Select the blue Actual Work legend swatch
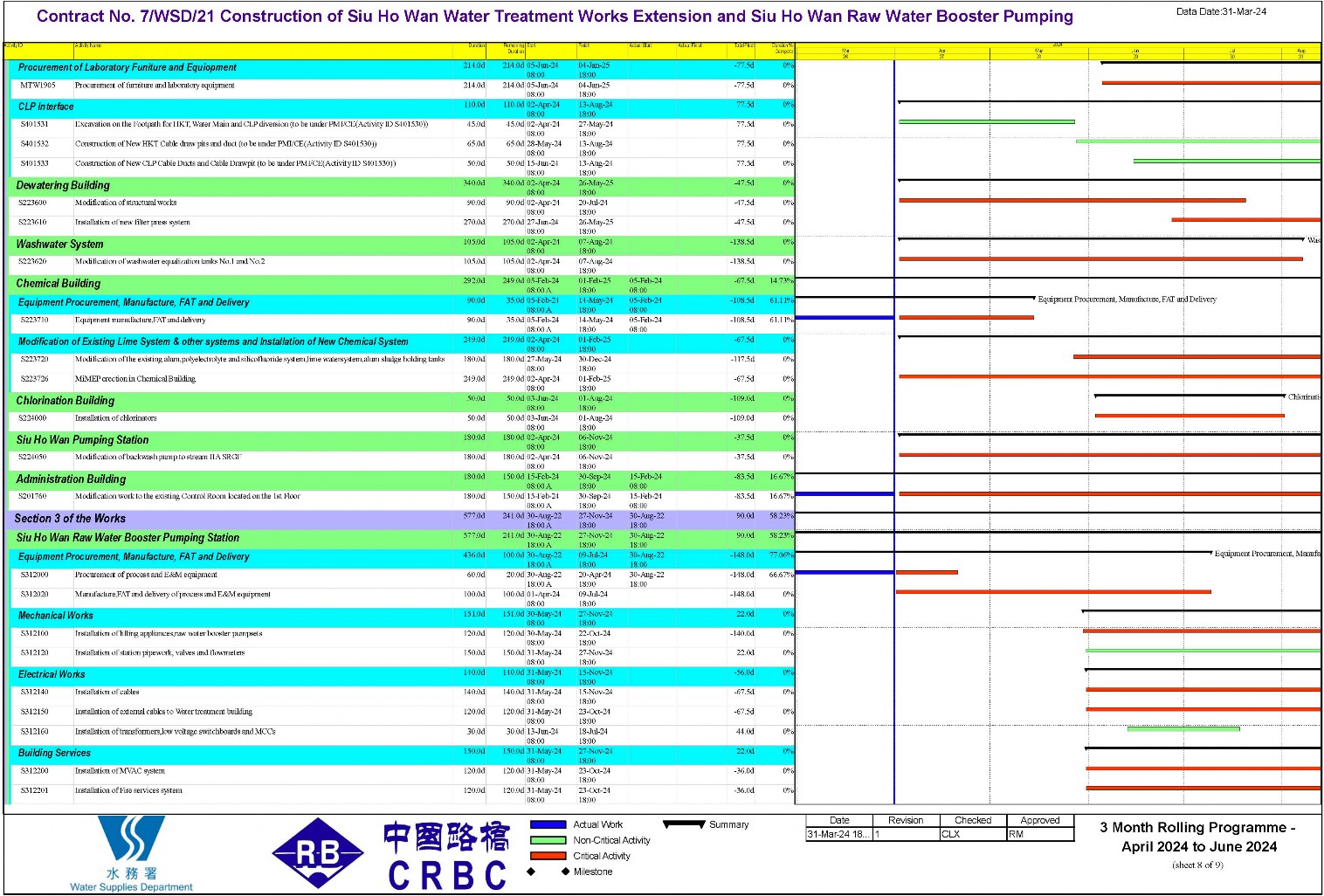Screen dimensions: 1324x896 coord(548,824)
